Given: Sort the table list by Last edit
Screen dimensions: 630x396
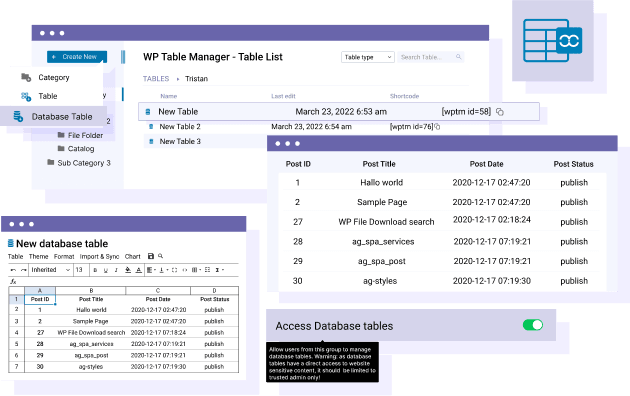Looking at the screenshot, I should tap(283, 96).
